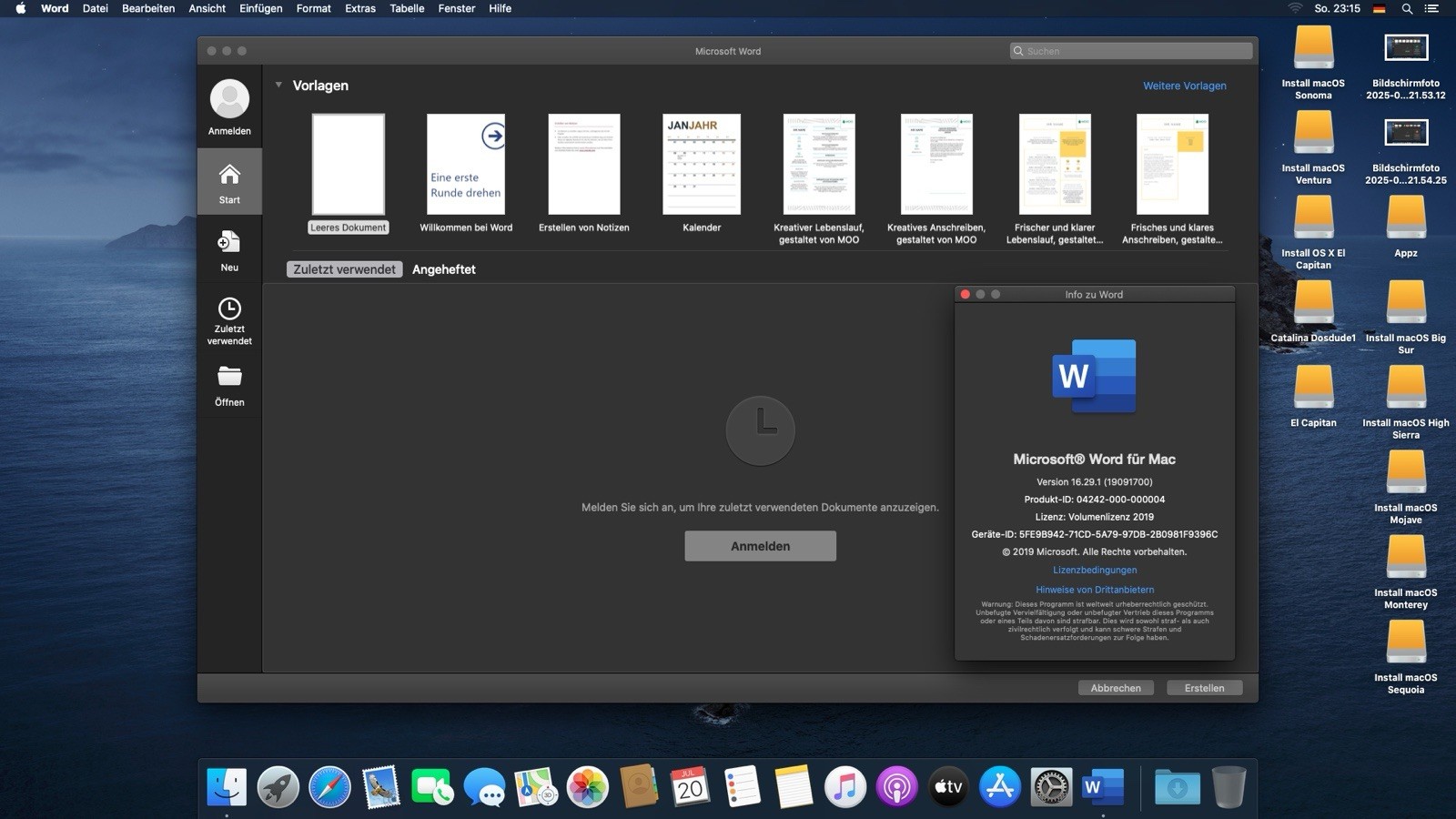Select Willkommen bei Word template
Viewport: 1456px width, 819px height.
[466, 164]
